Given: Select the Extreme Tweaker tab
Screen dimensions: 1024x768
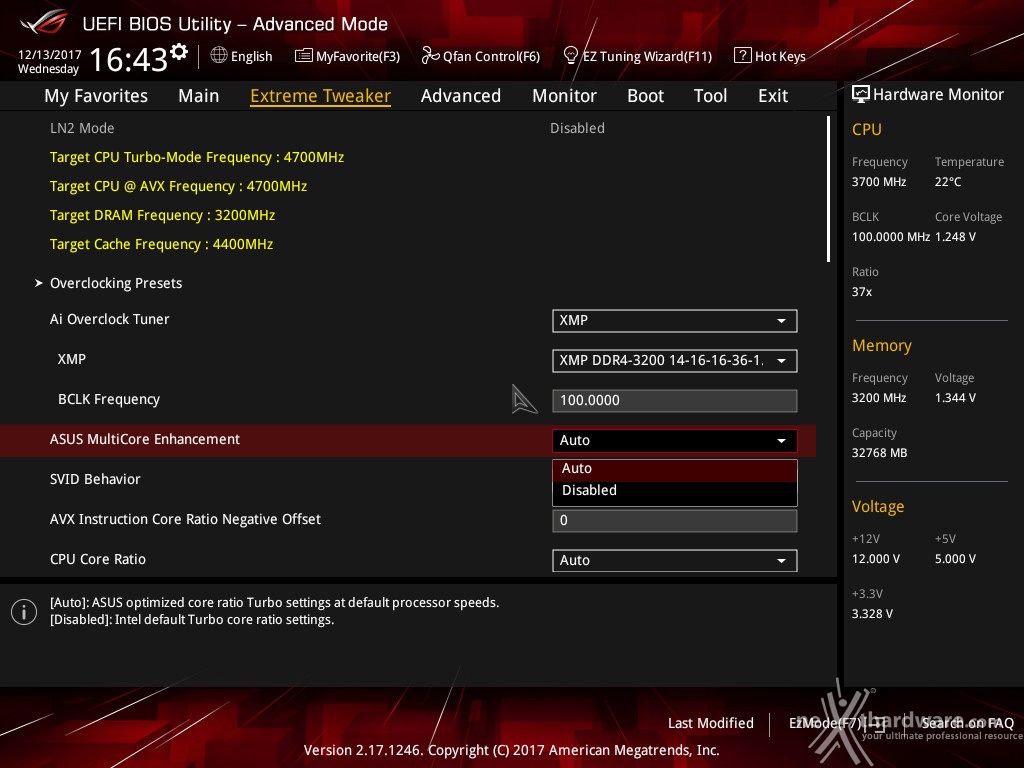Looking at the screenshot, I should 321,96.
